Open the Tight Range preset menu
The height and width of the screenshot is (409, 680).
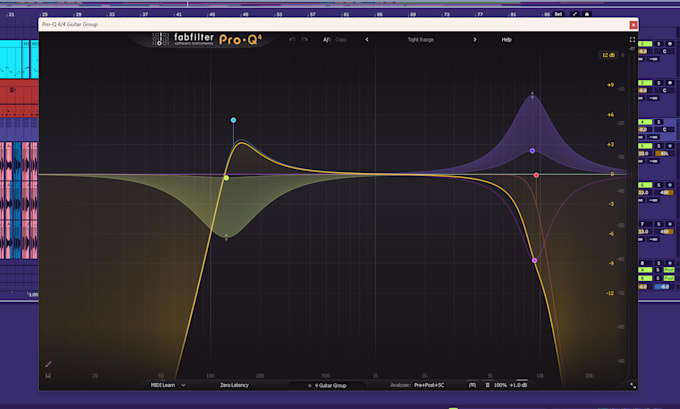pyautogui.click(x=421, y=39)
